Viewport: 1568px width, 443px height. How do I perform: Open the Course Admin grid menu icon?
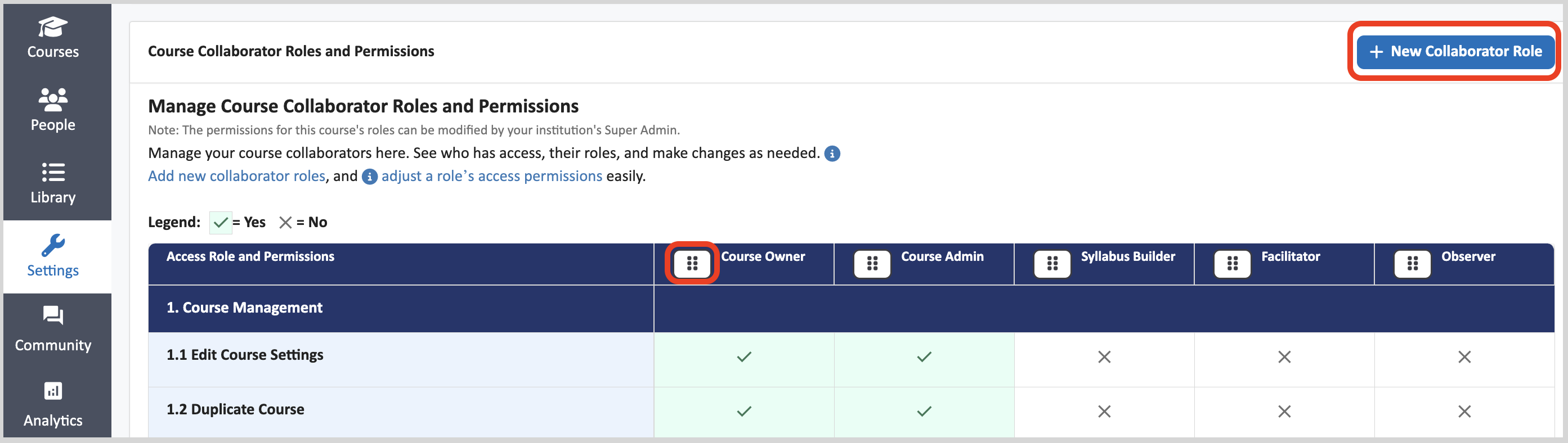click(872, 263)
